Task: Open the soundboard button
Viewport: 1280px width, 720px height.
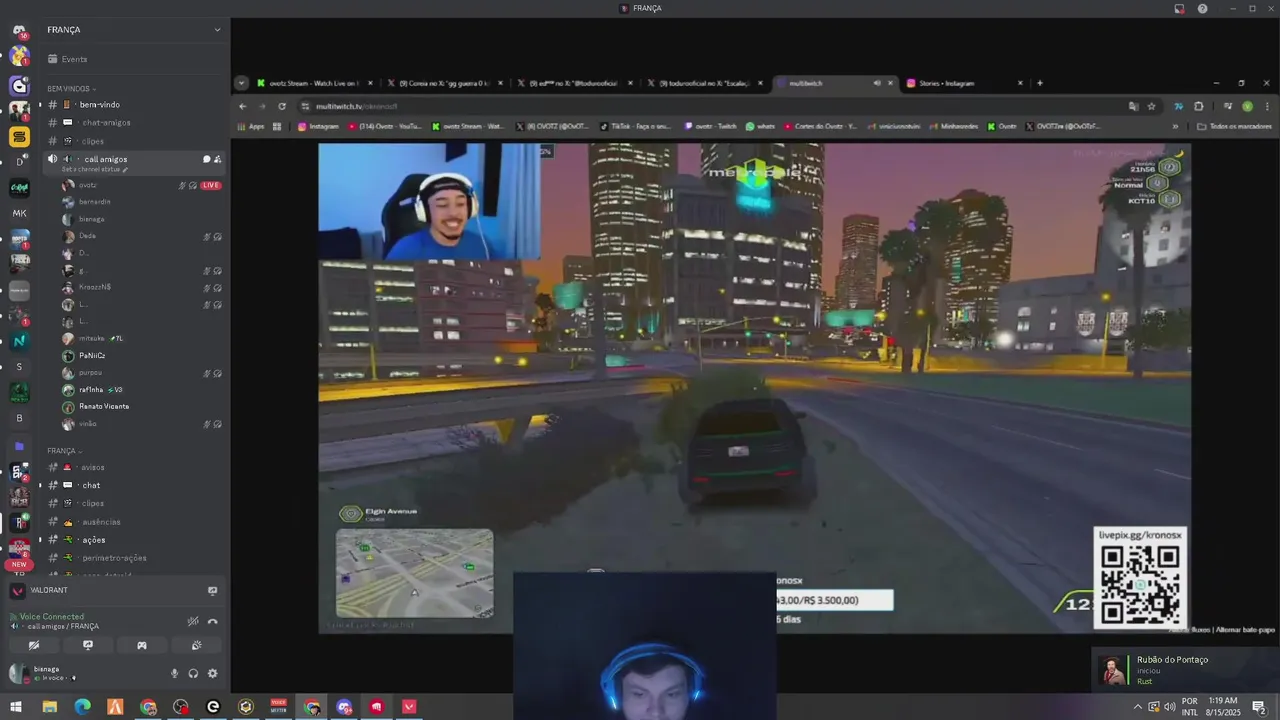Action: coord(196,646)
